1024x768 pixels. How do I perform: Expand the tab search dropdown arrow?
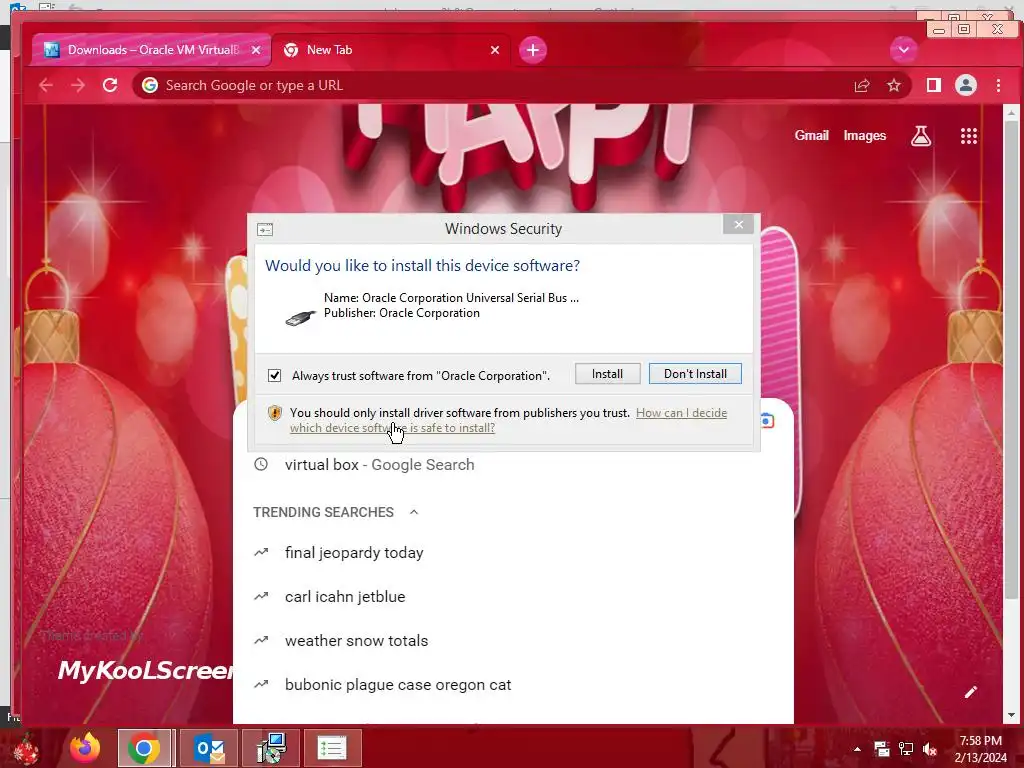pyautogui.click(x=904, y=50)
